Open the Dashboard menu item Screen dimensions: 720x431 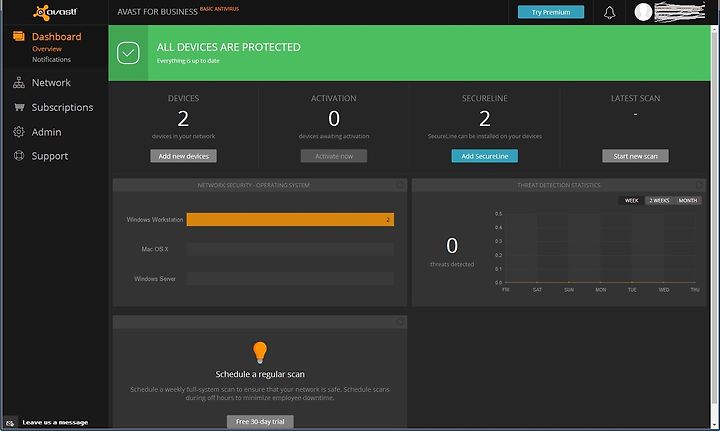point(56,37)
